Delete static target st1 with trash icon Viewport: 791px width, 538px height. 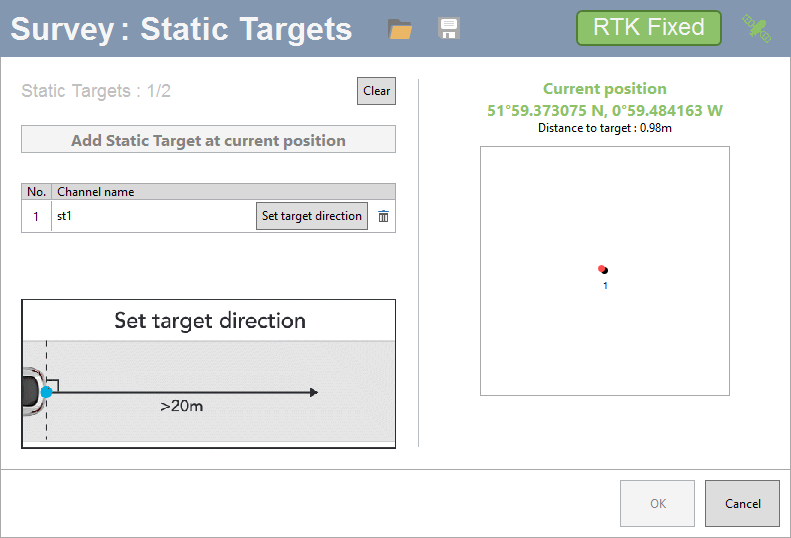(x=383, y=216)
